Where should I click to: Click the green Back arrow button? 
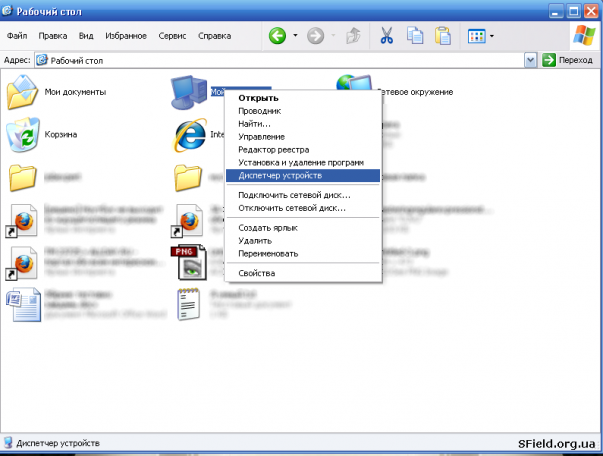[277, 36]
